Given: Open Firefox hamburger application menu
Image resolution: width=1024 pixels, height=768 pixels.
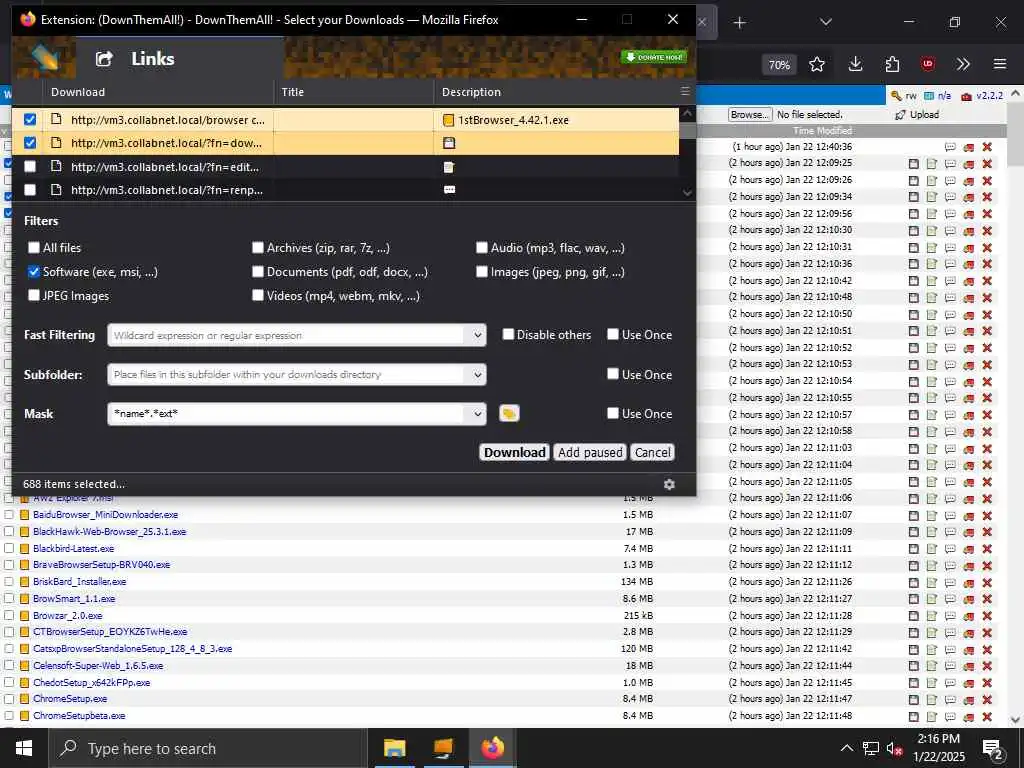Looking at the screenshot, I should (1000, 64).
